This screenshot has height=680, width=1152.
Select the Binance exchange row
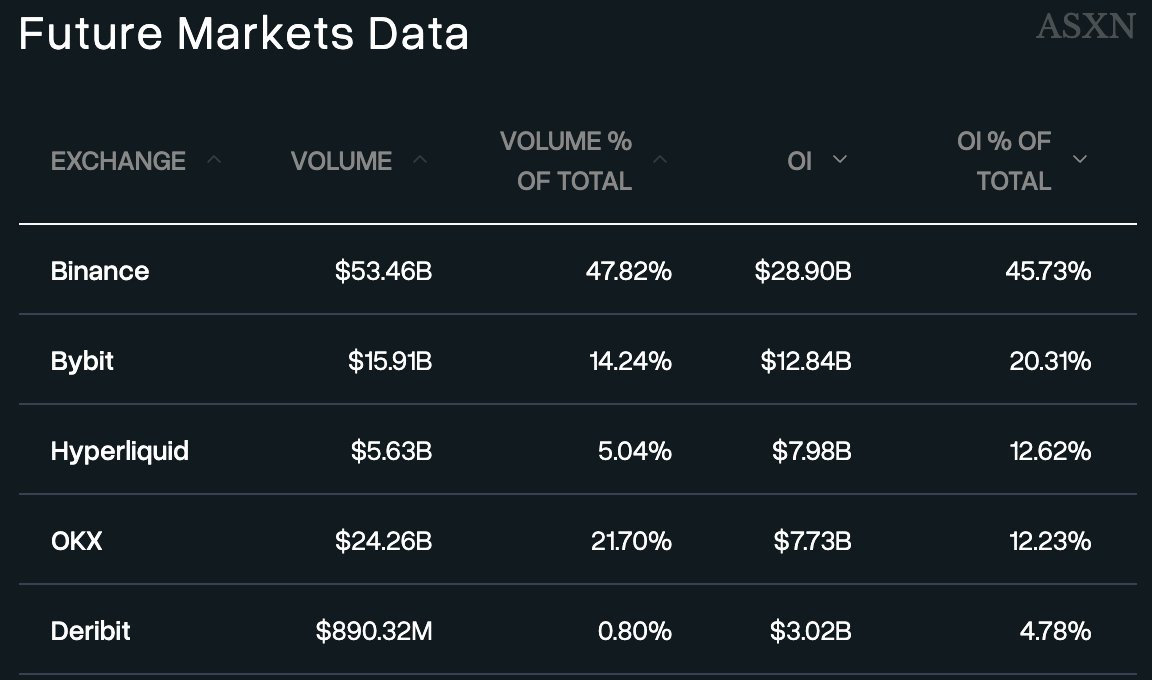click(x=100, y=271)
